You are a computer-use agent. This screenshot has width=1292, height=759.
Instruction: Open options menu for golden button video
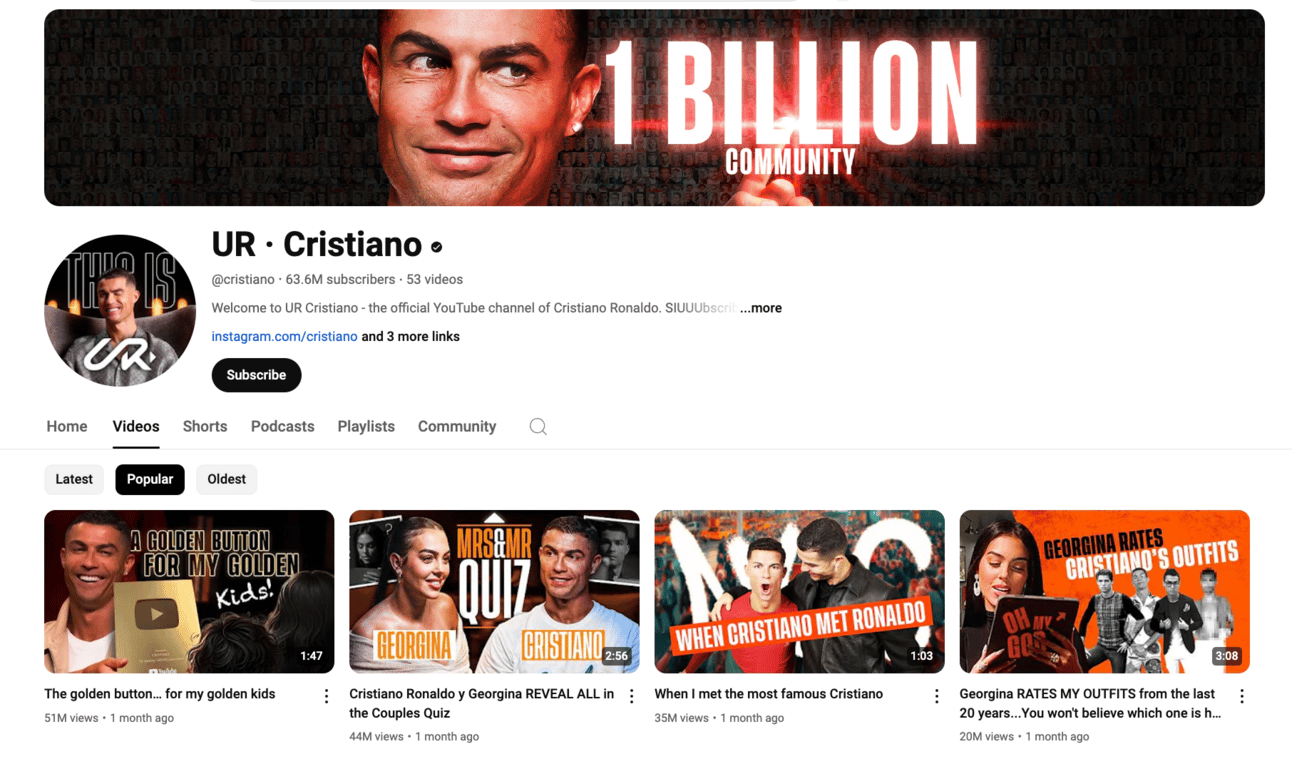pyautogui.click(x=326, y=696)
